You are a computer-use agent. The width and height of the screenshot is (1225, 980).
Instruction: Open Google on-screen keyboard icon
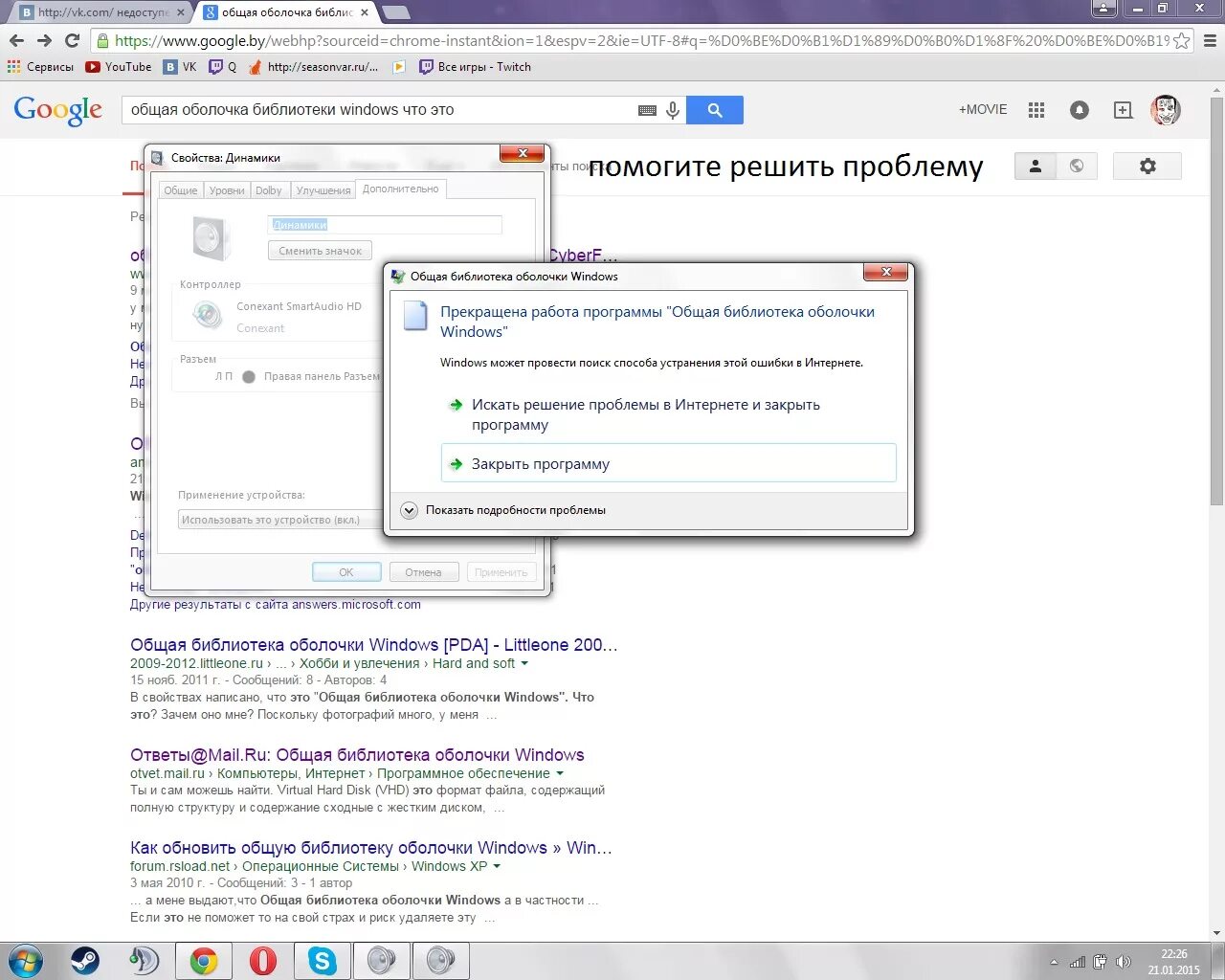pos(647,110)
